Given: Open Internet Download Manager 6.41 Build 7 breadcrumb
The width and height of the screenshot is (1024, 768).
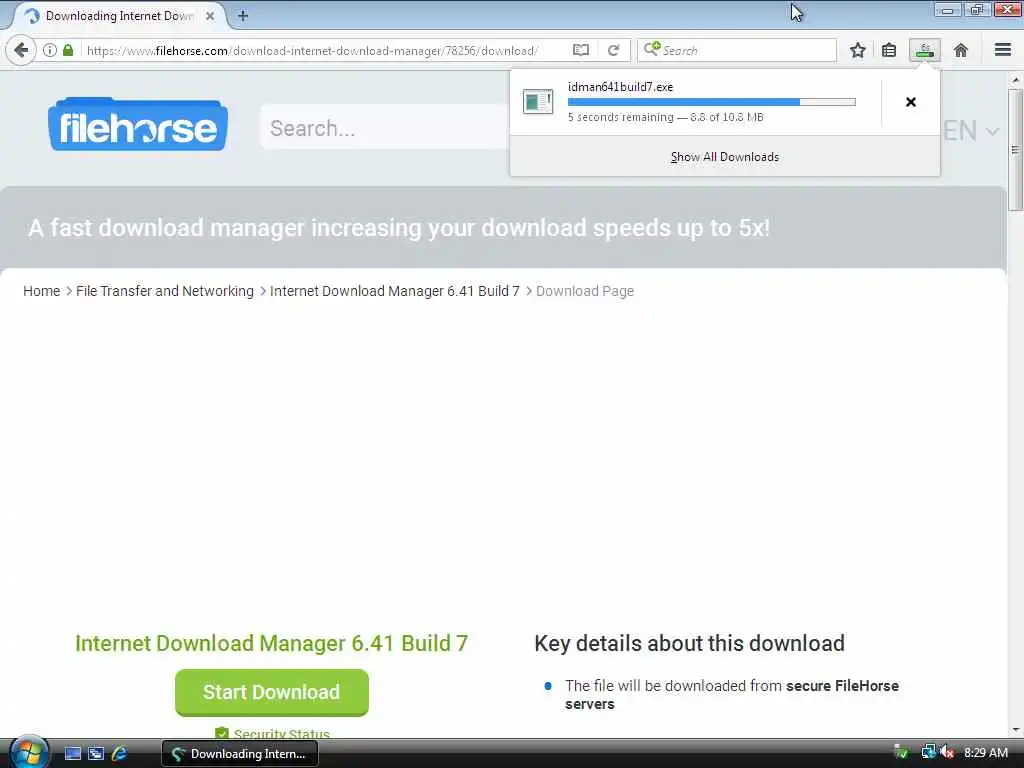Looking at the screenshot, I should tap(394, 291).
